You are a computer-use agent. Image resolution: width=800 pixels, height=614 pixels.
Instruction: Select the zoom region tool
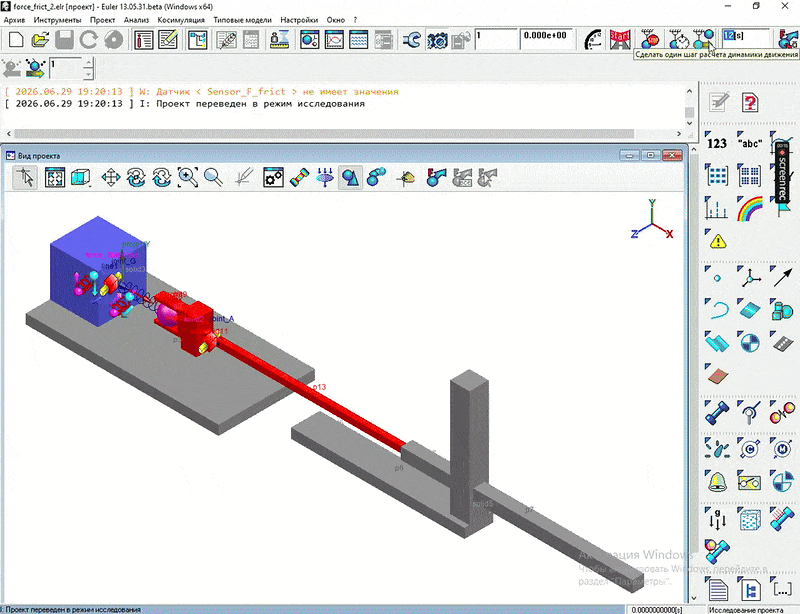click(x=188, y=178)
